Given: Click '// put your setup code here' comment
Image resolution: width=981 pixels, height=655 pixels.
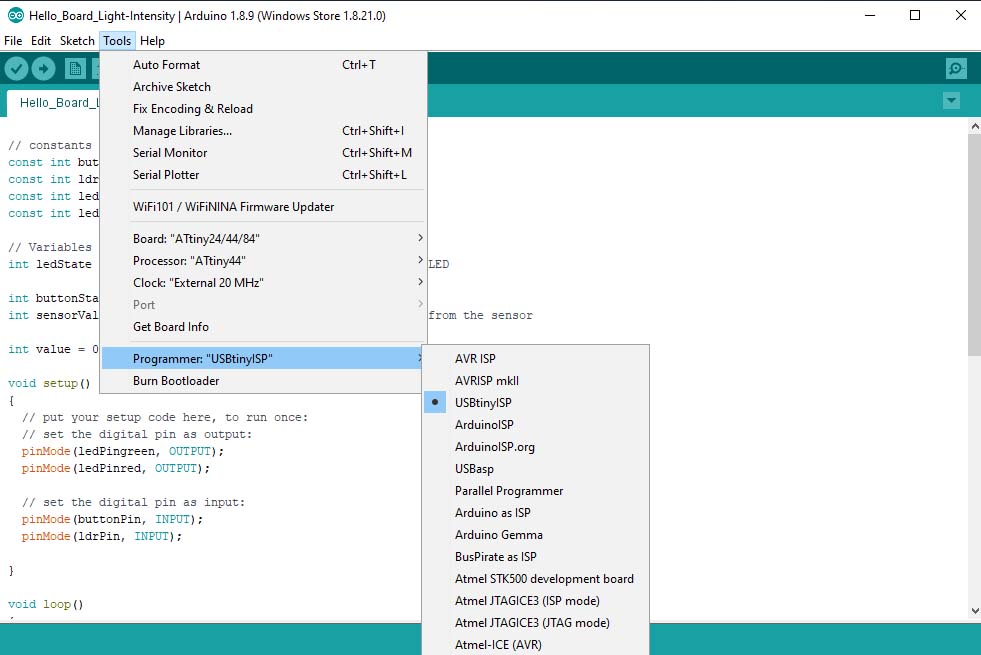Looking at the screenshot, I should 165,417.
